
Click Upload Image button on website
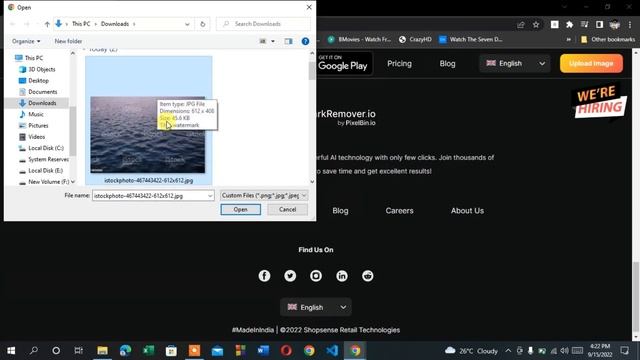[591, 63]
